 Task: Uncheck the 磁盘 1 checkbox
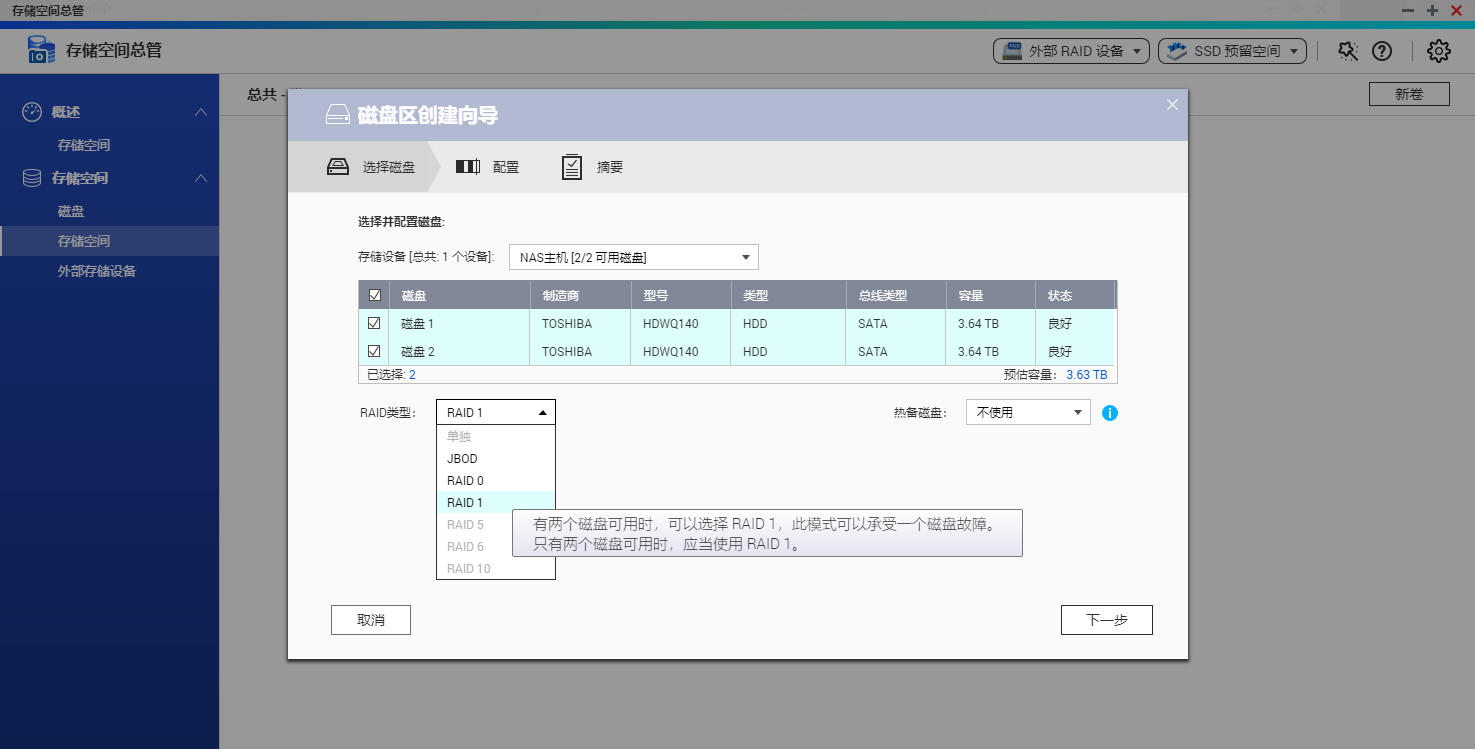point(375,323)
